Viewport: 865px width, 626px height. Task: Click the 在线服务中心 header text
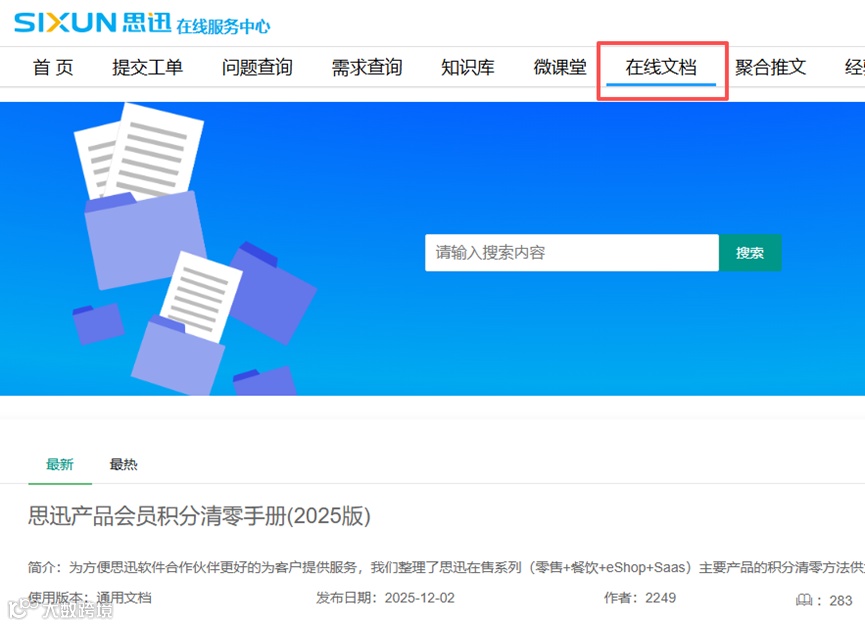[x=223, y=26]
